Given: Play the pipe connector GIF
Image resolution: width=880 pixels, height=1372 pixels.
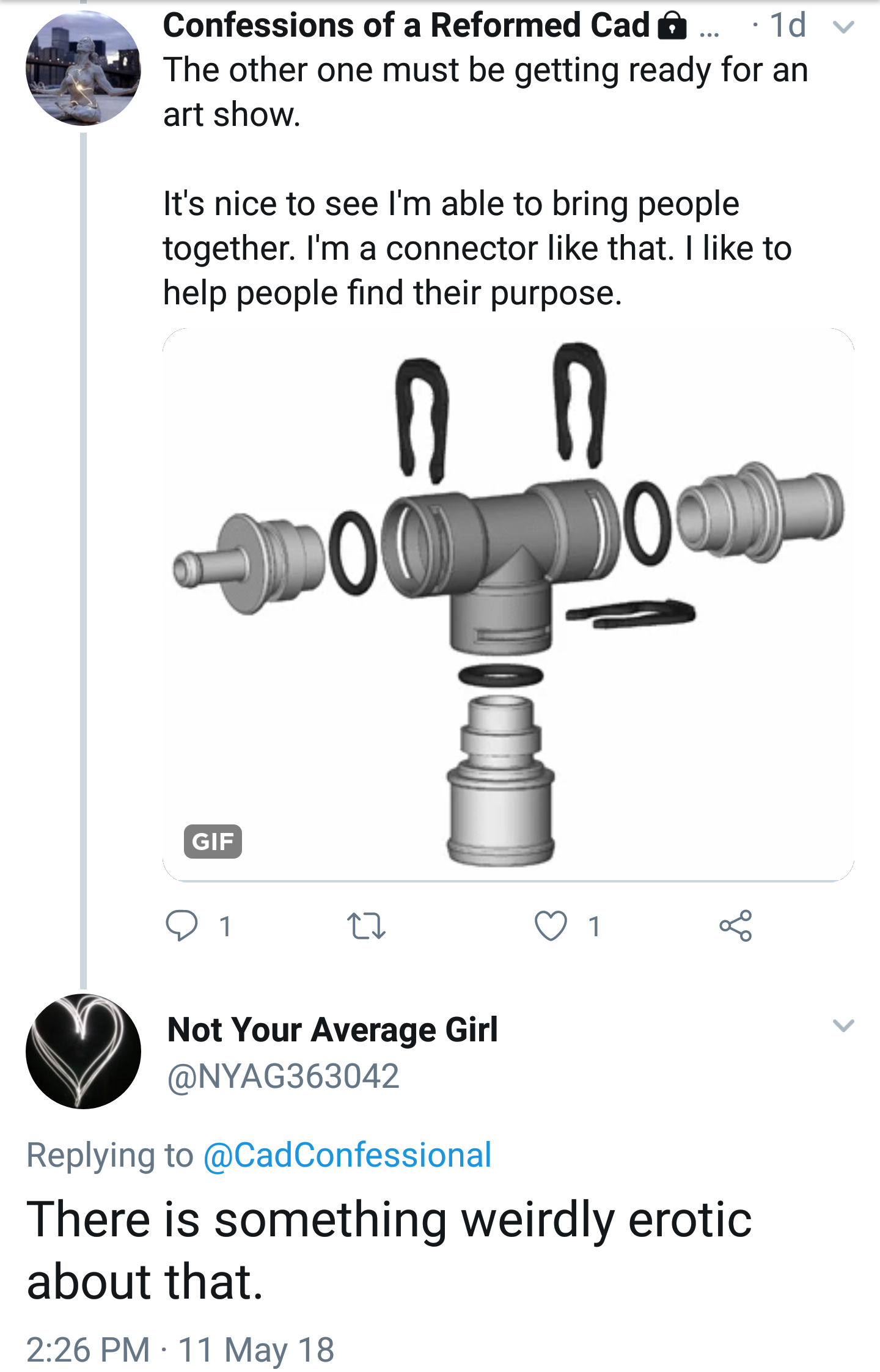Looking at the screenshot, I should pyautogui.click(x=508, y=604).
